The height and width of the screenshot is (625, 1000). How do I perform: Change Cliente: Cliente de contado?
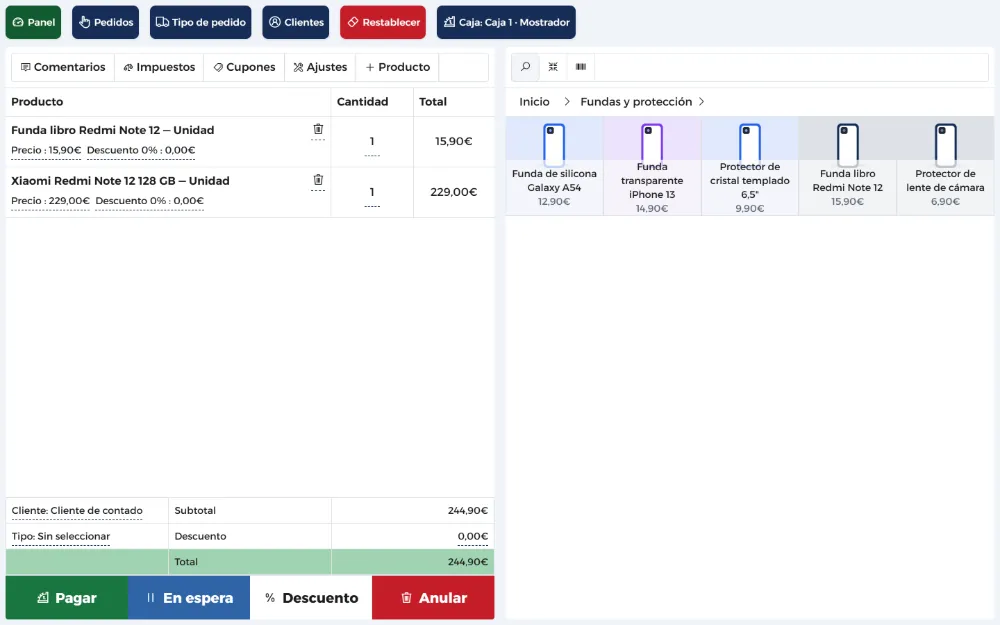(x=77, y=511)
